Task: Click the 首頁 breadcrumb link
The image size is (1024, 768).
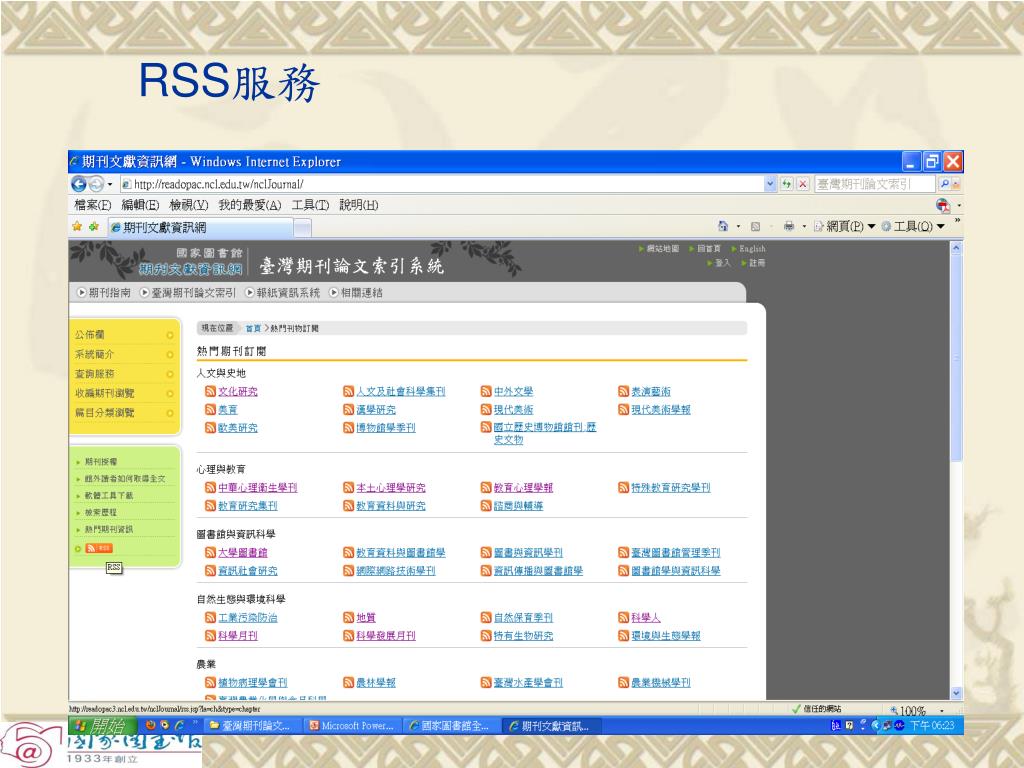Action: (253, 328)
